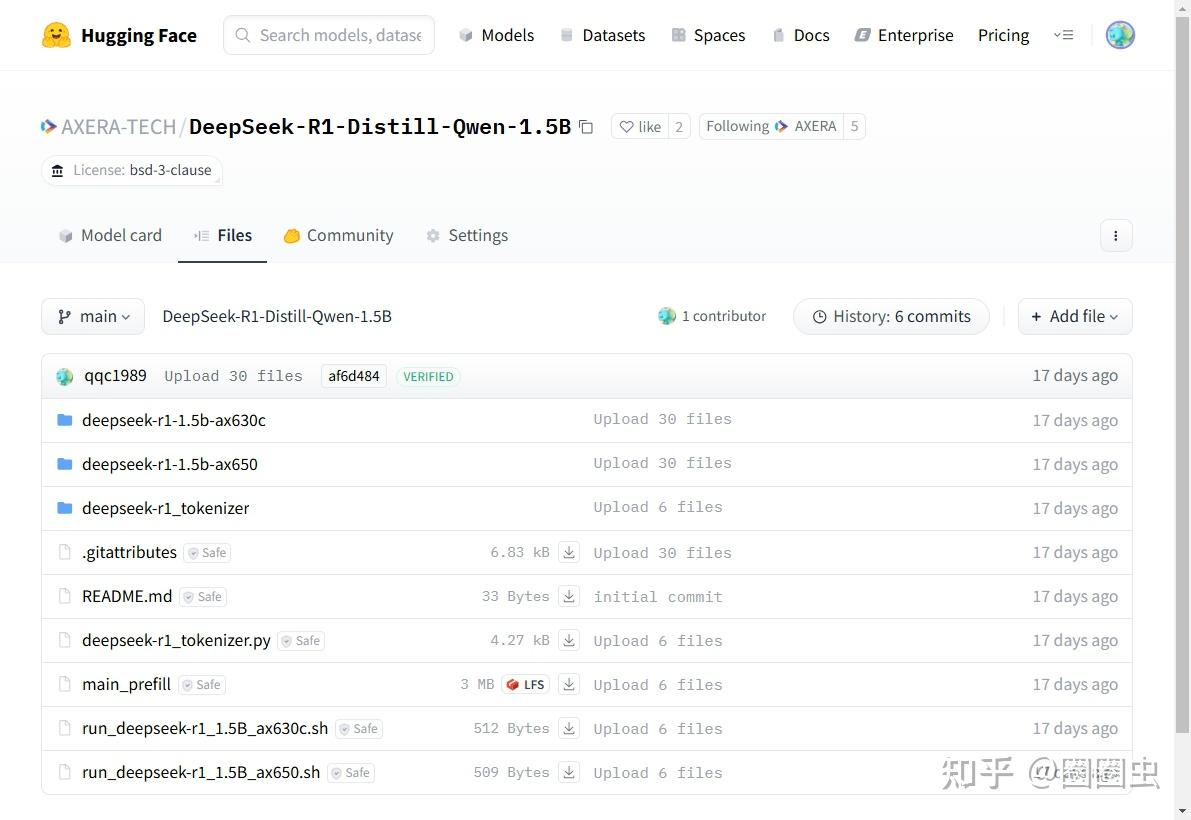Toggle the like button on this model

[x=640, y=126]
